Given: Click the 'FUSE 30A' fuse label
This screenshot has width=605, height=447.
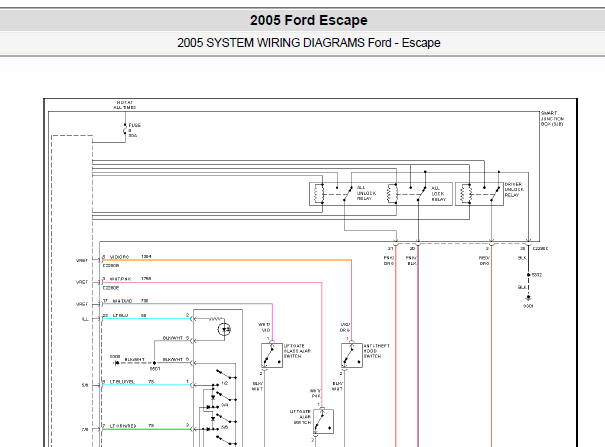Looking at the screenshot, I should tap(134, 130).
